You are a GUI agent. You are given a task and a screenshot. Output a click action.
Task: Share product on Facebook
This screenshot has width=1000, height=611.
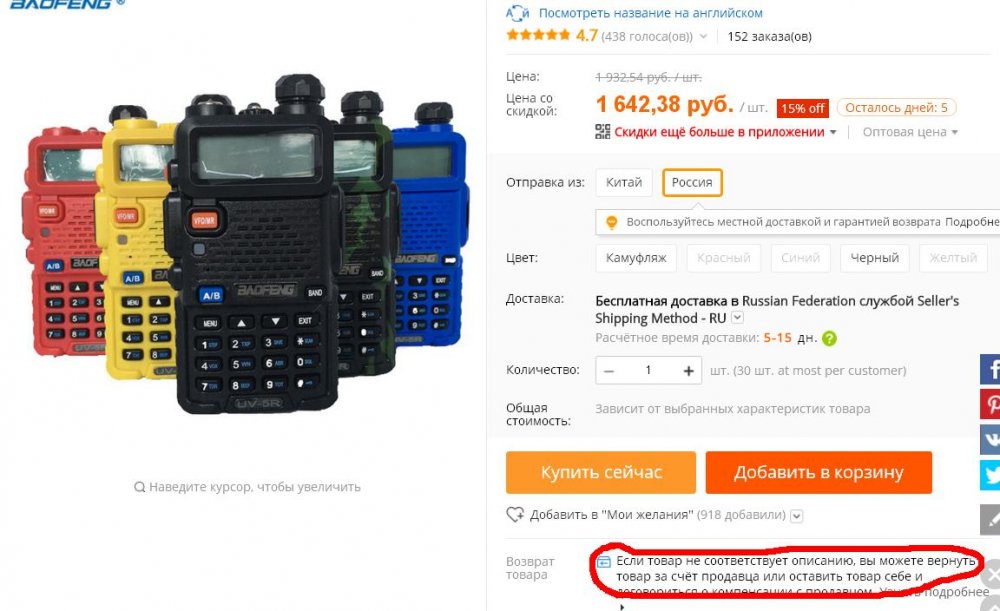click(990, 369)
